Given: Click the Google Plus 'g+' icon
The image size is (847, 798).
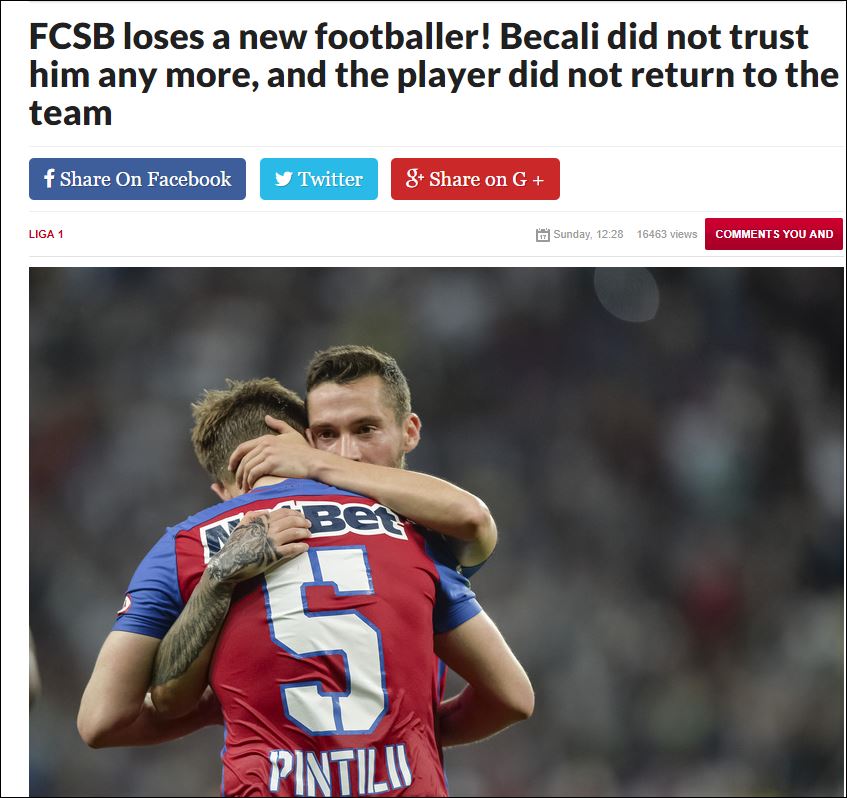Looking at the screenshot, I should pos(414,178).
